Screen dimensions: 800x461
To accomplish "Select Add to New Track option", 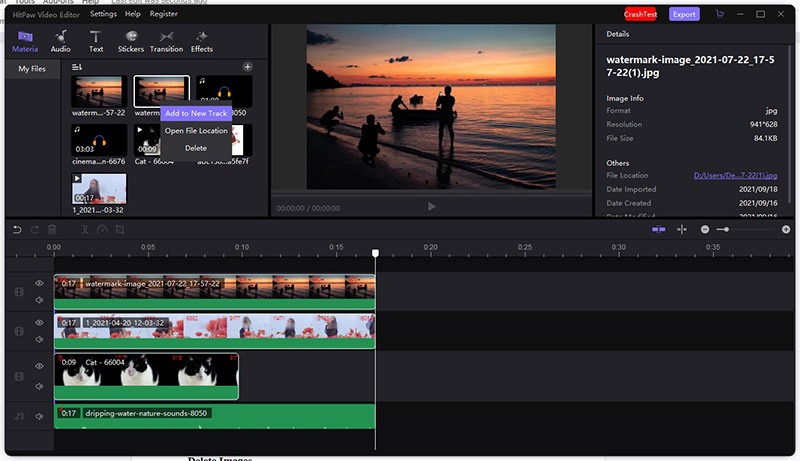I will tap(196, 113).
